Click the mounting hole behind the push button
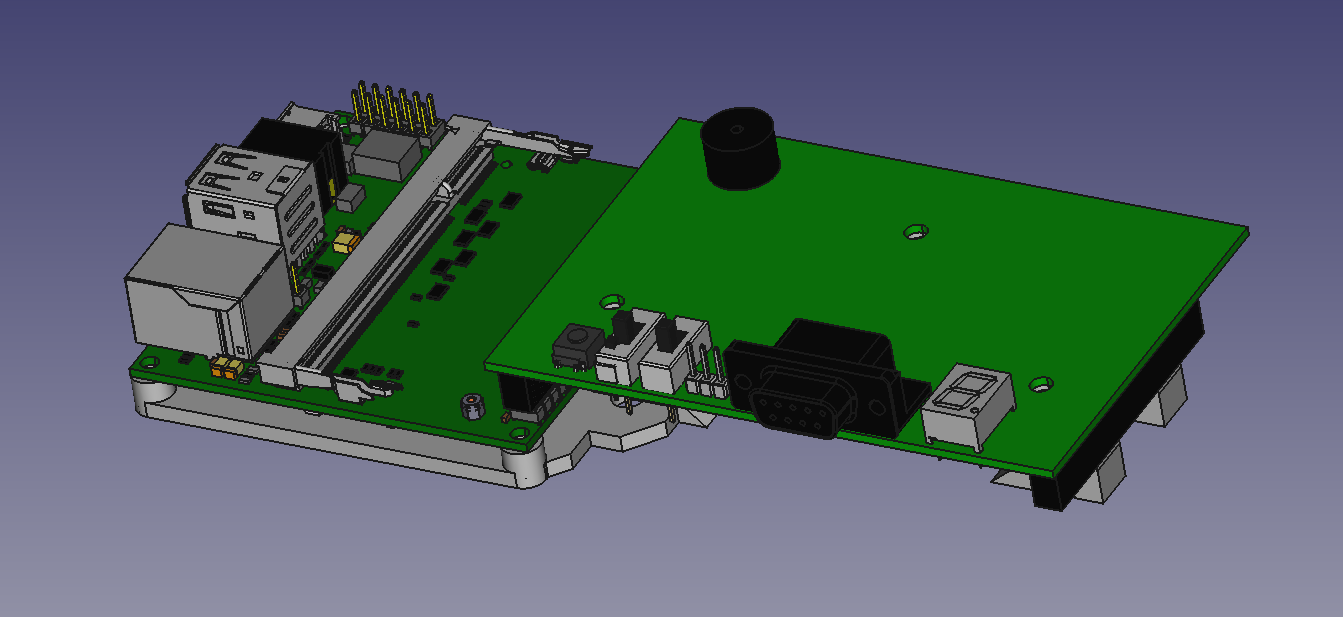 tap(610, 300)
